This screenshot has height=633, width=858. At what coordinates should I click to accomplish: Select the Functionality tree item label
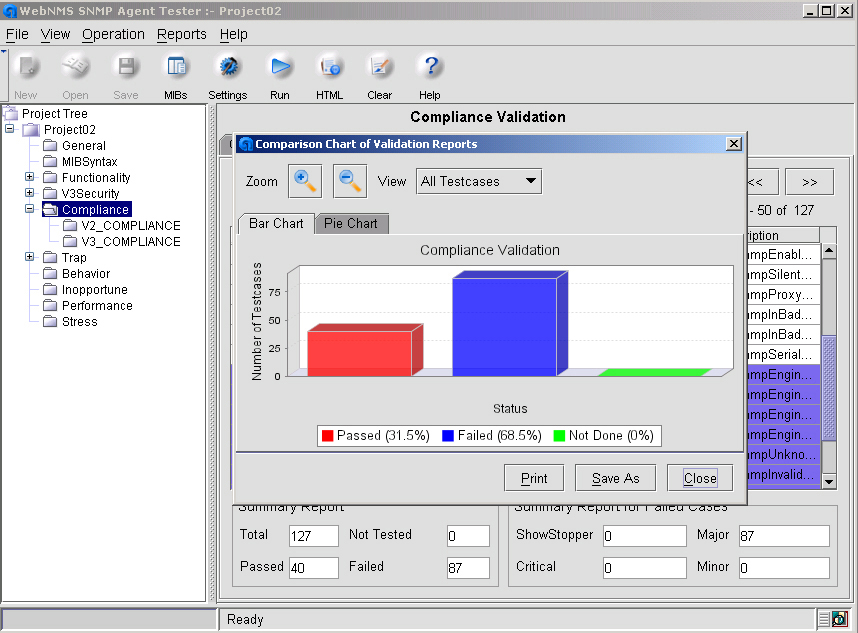tap(96, 178)
